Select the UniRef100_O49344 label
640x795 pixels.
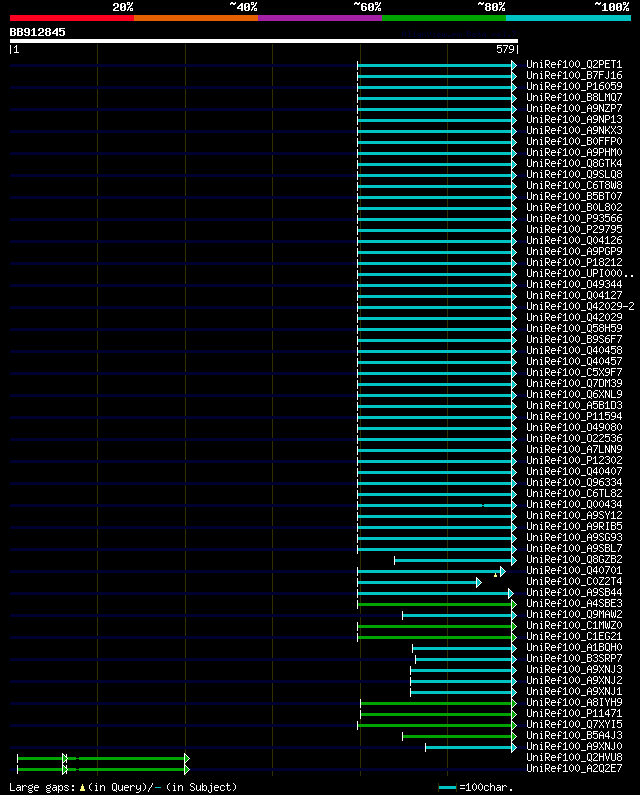pyautogui.click(x=574, y=284)
